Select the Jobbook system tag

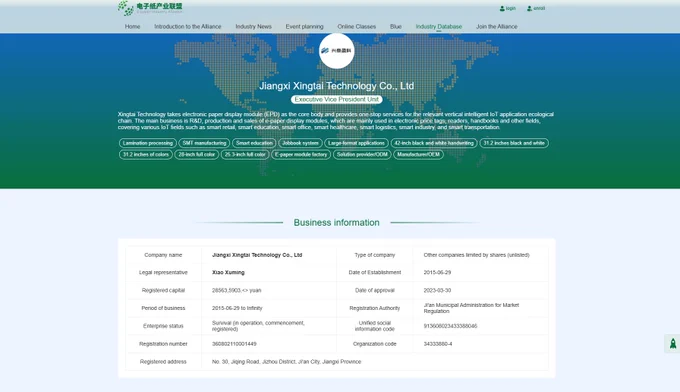[300, 143]
